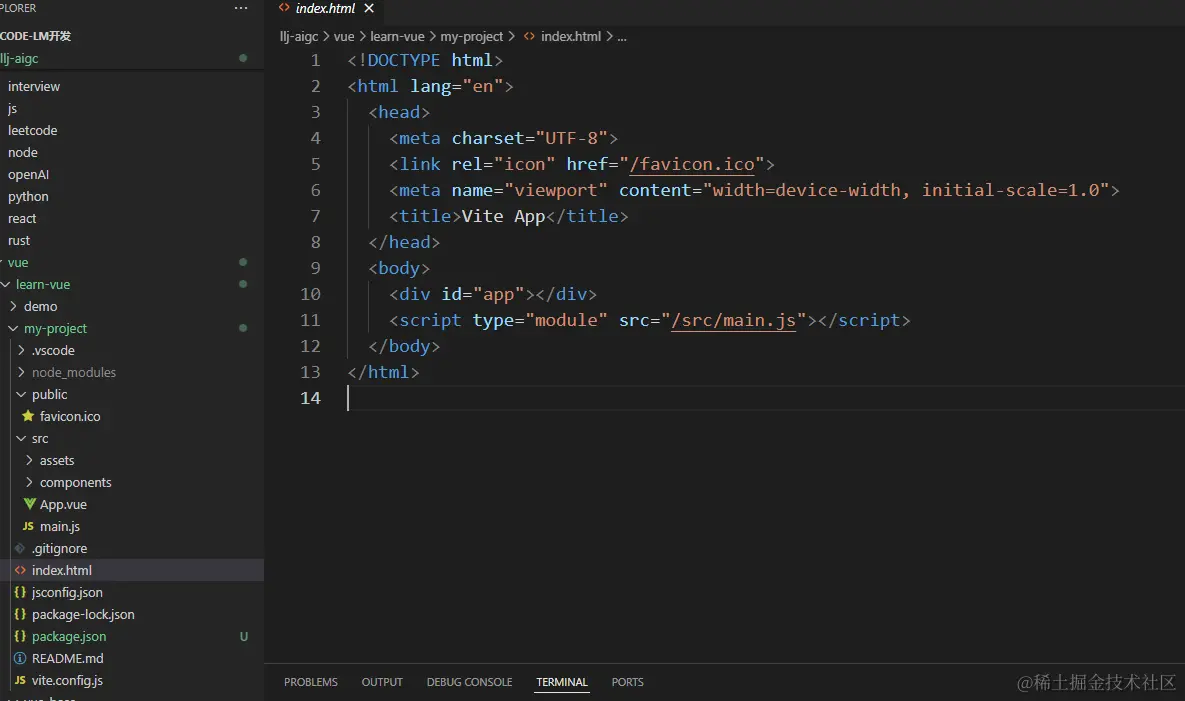Click the HTML icon beside index.html in tree
Screen dimensions: 1185x701
[x=20, y=570]
